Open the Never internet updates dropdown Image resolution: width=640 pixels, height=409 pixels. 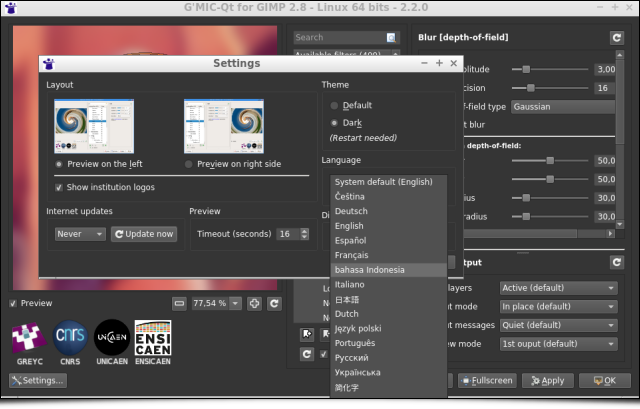pos(80,234)
